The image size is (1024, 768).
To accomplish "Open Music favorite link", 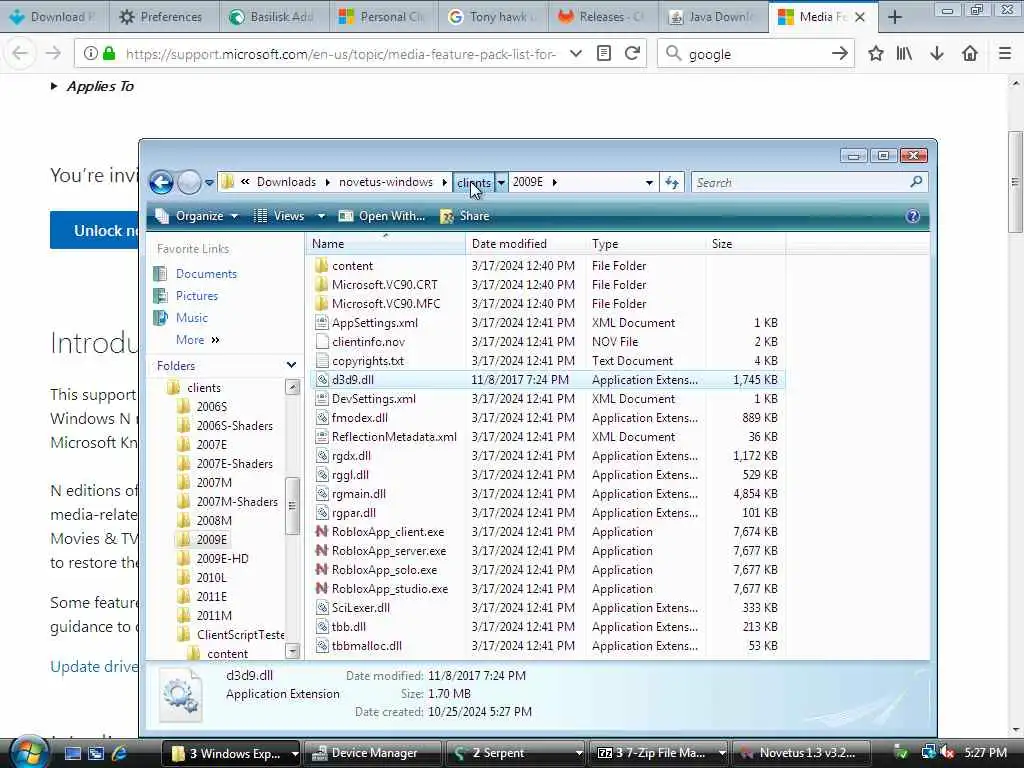I will (191, 318).
